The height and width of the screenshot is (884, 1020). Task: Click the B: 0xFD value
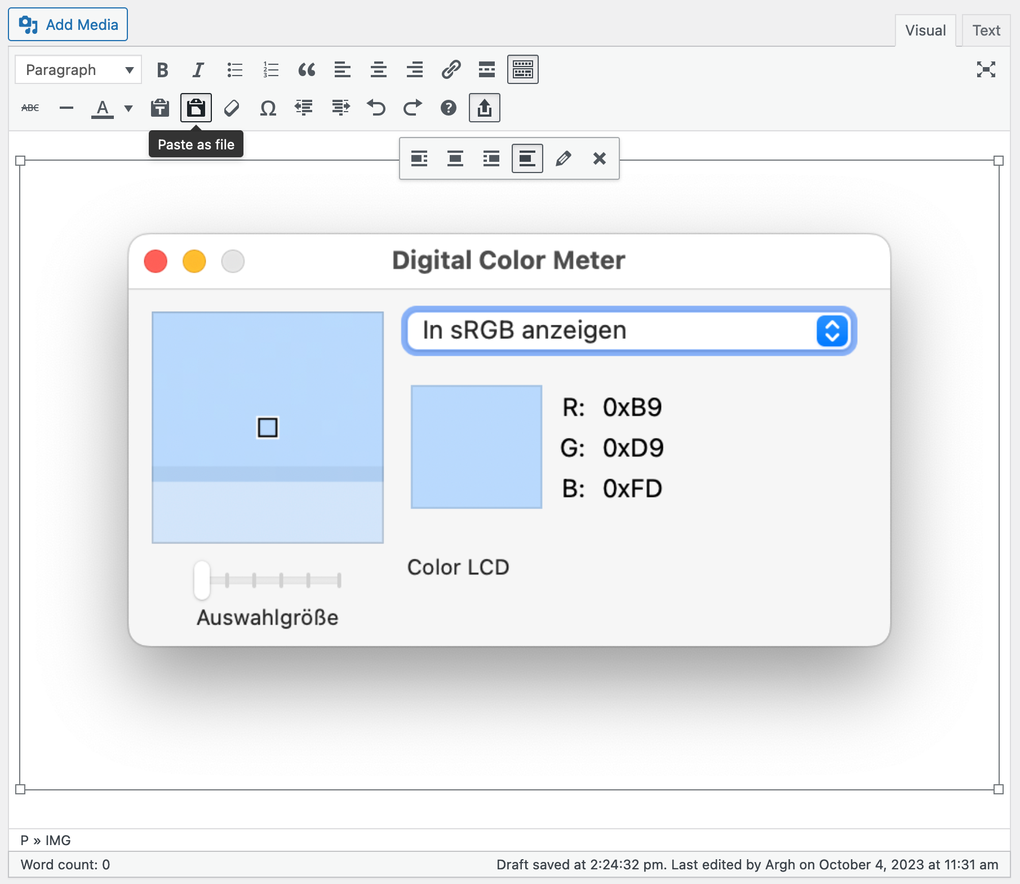click(612, 489)
